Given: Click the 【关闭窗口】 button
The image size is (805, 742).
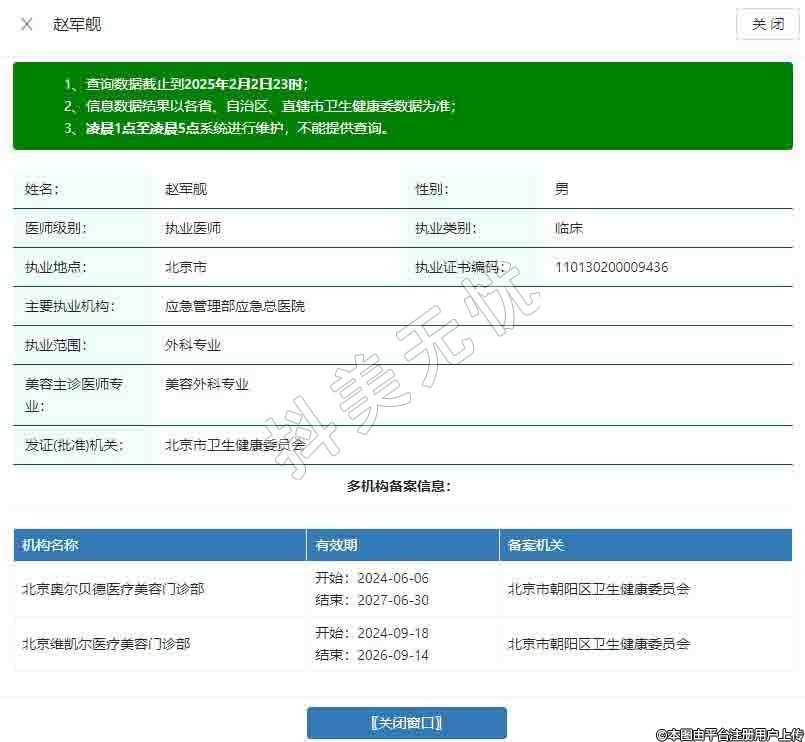Looking at the screenshot, I should [x=406, y=723].
